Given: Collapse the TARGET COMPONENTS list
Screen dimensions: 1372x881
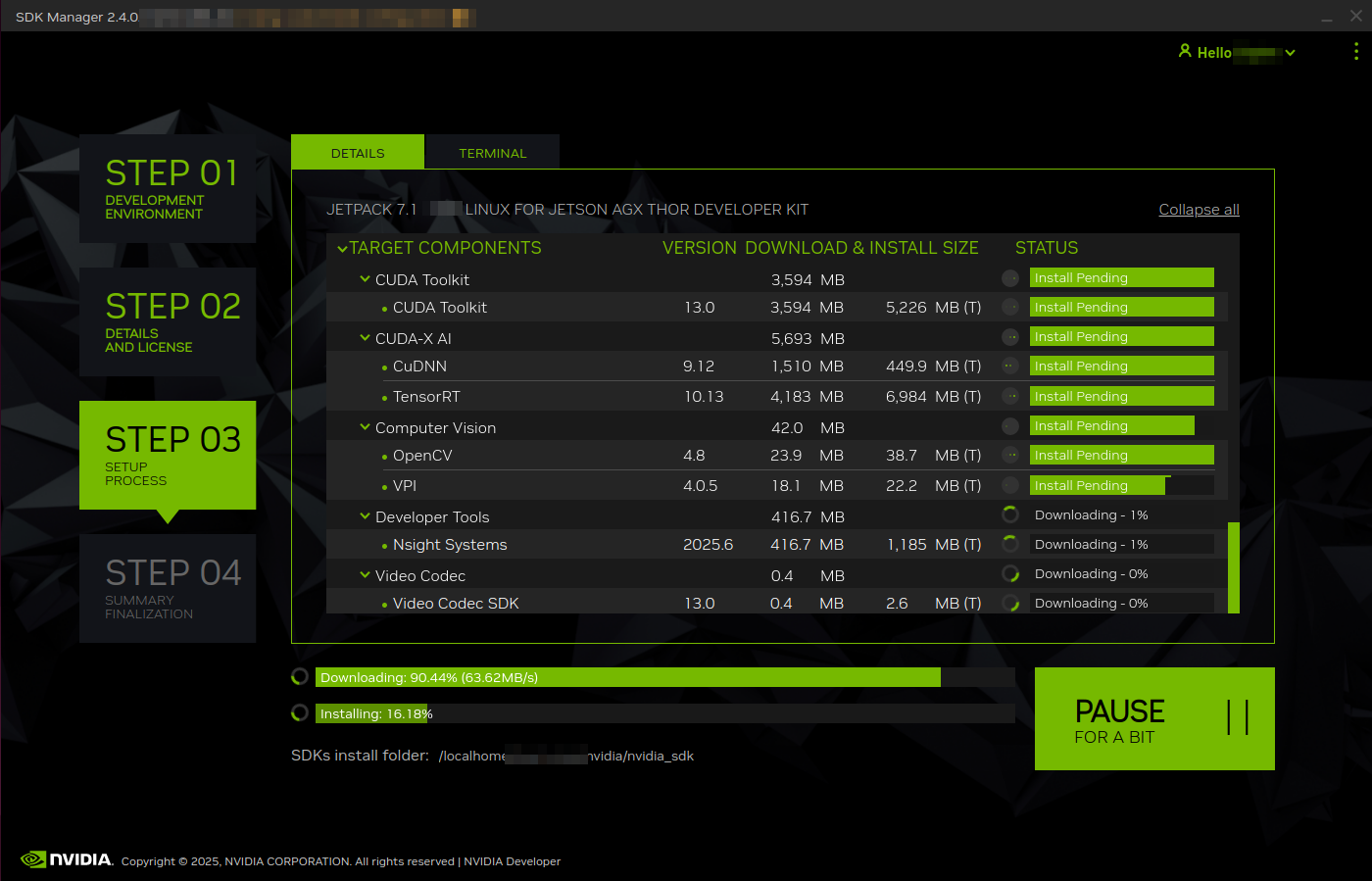Looking at the screenshot, I should [x=342, y=248].
